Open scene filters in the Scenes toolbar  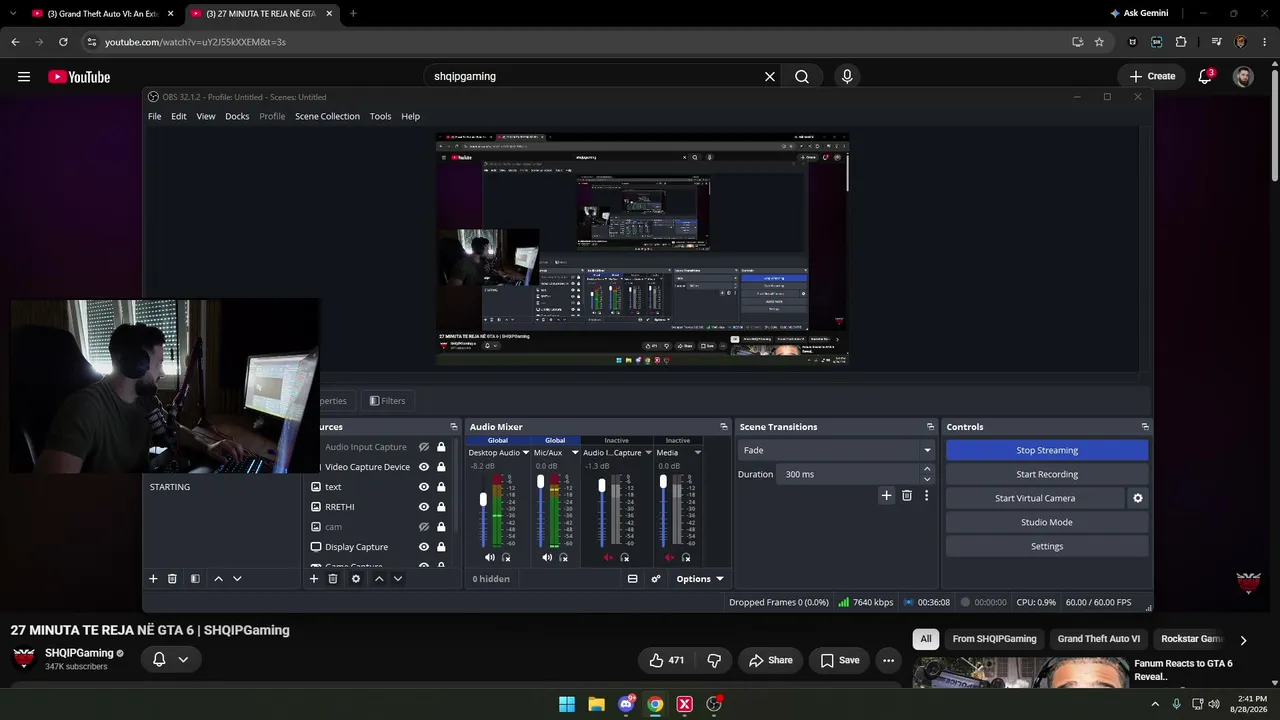click(x=195, y=579)
